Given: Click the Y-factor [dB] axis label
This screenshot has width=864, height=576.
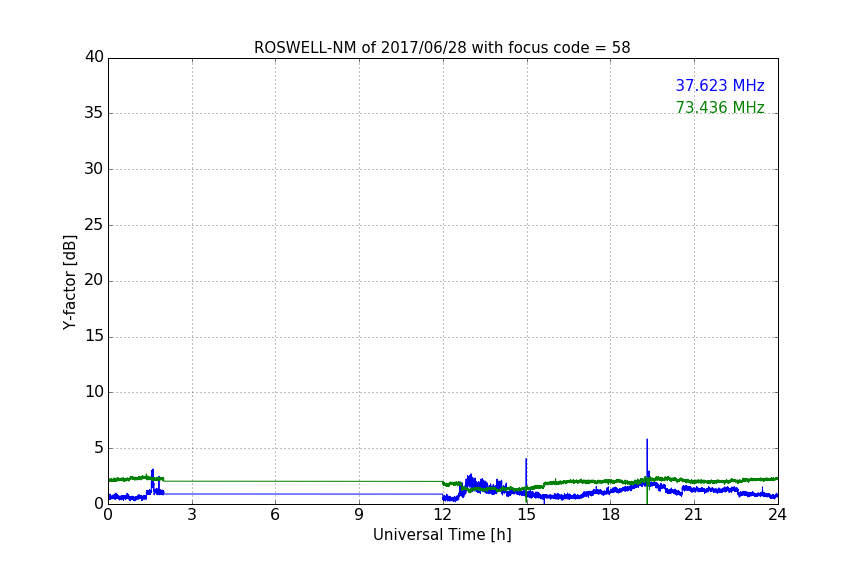Looking at the screenshot, I should tap(69, 282).
